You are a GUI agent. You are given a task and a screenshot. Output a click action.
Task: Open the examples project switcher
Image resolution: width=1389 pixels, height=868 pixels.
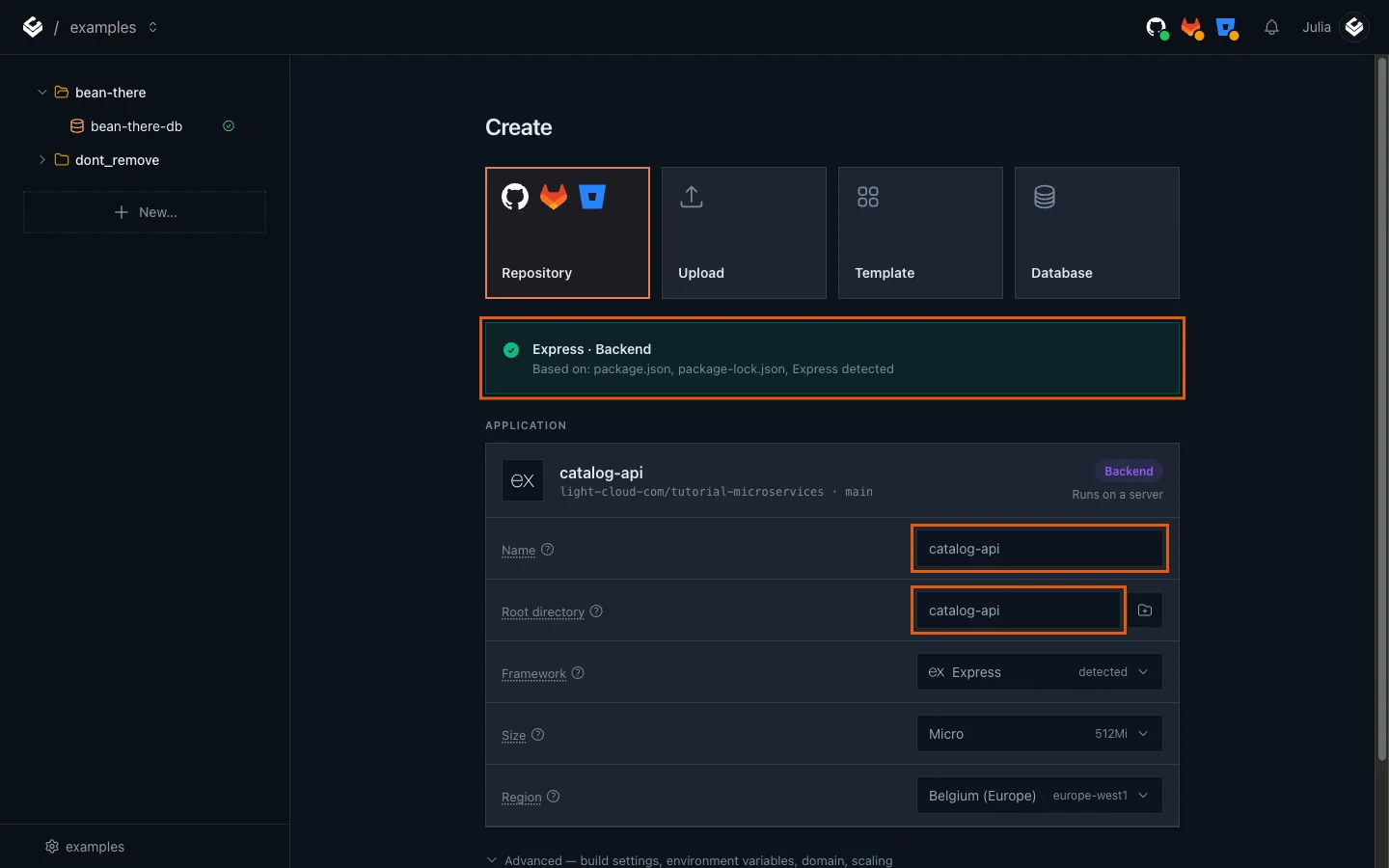click(113, 27)
